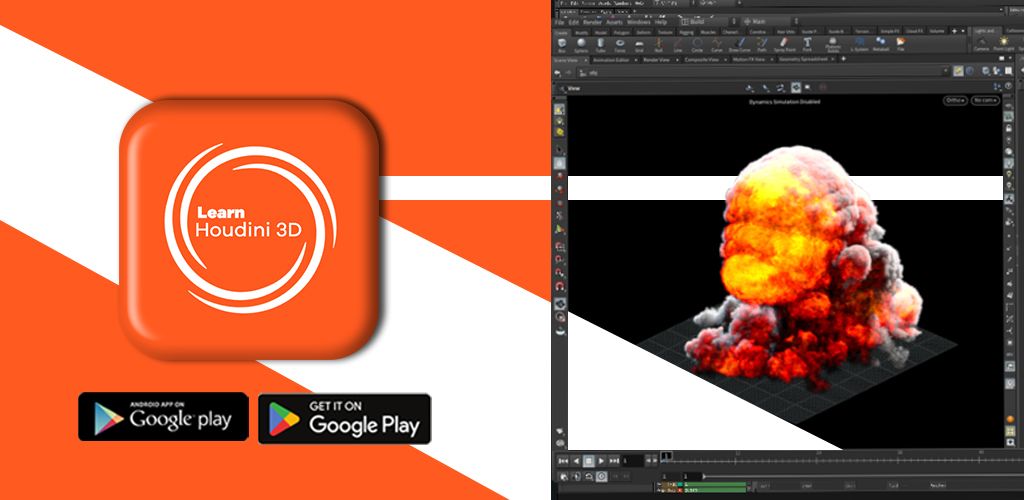Open the Animation Editor pane tab
1024x500 pixels.
pos(611,59)
